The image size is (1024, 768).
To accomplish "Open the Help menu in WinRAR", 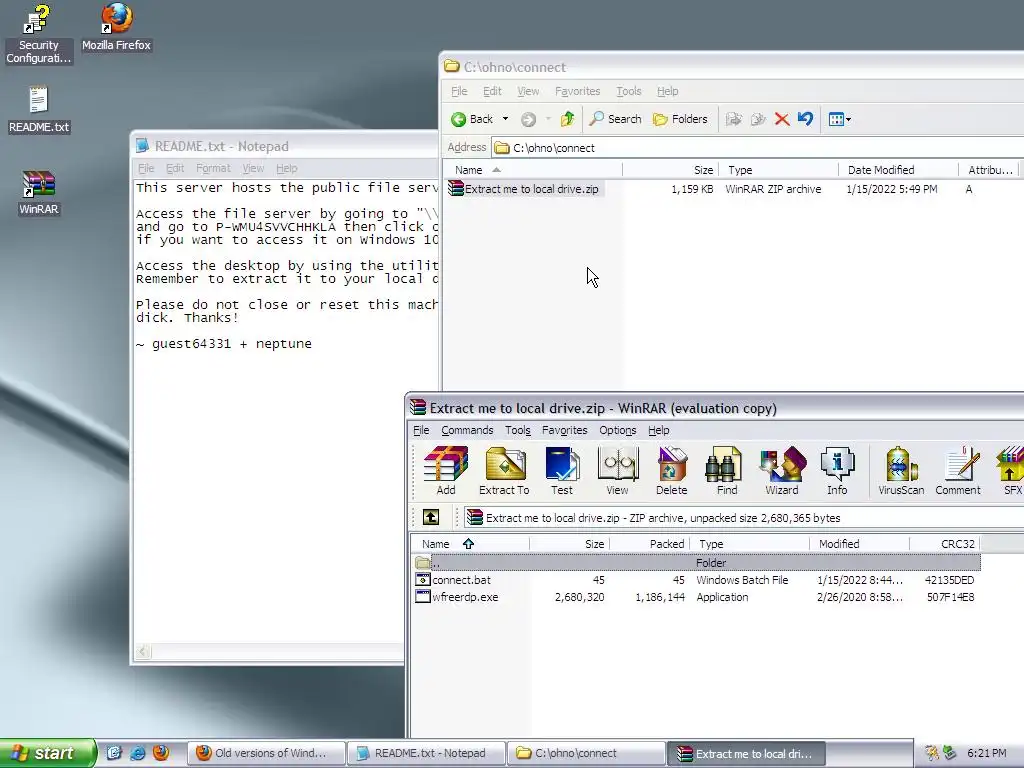I will point(658,430).
